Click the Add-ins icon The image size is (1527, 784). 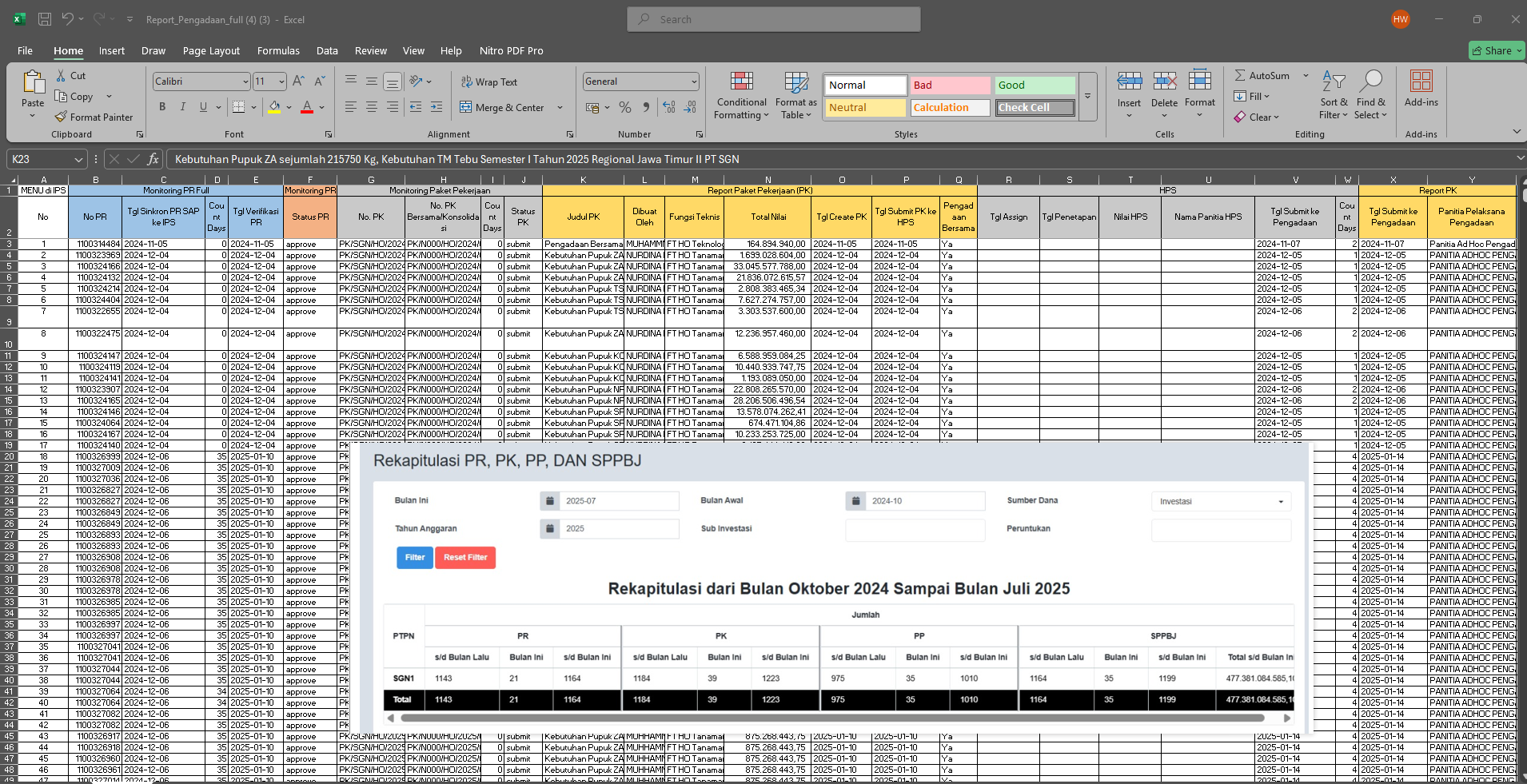point(1421,82)
